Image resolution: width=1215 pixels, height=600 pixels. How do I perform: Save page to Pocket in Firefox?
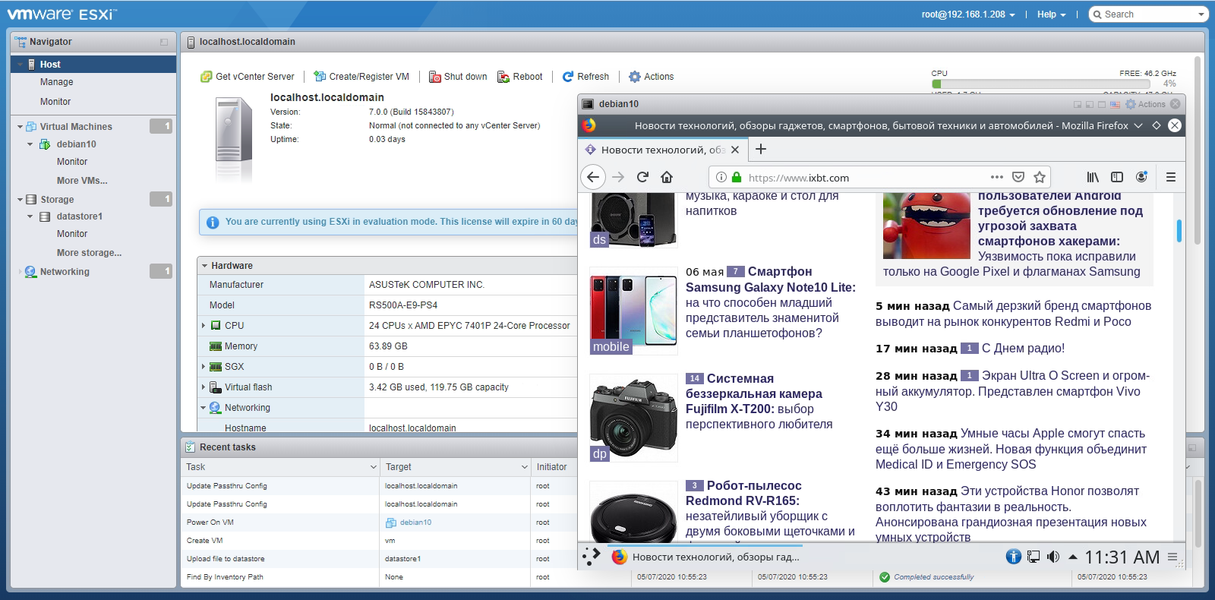(x=1018, y=177)
